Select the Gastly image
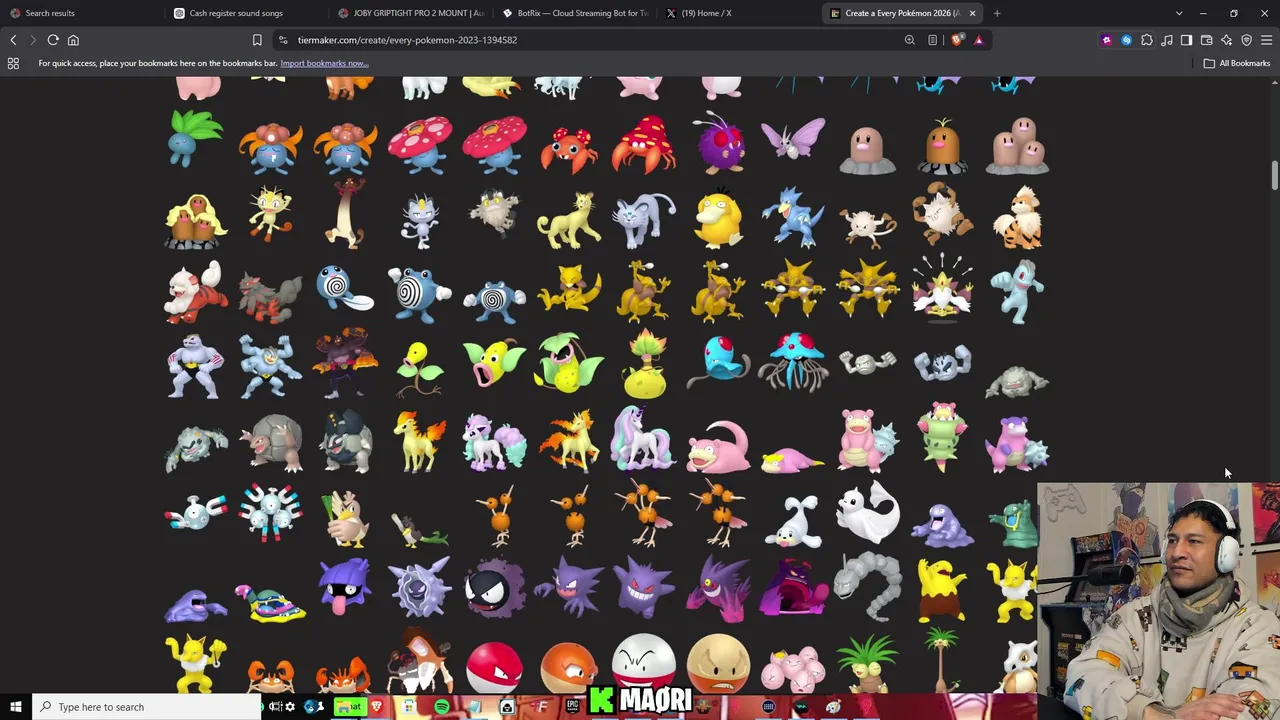The image size is (1280, 720). 494,587
